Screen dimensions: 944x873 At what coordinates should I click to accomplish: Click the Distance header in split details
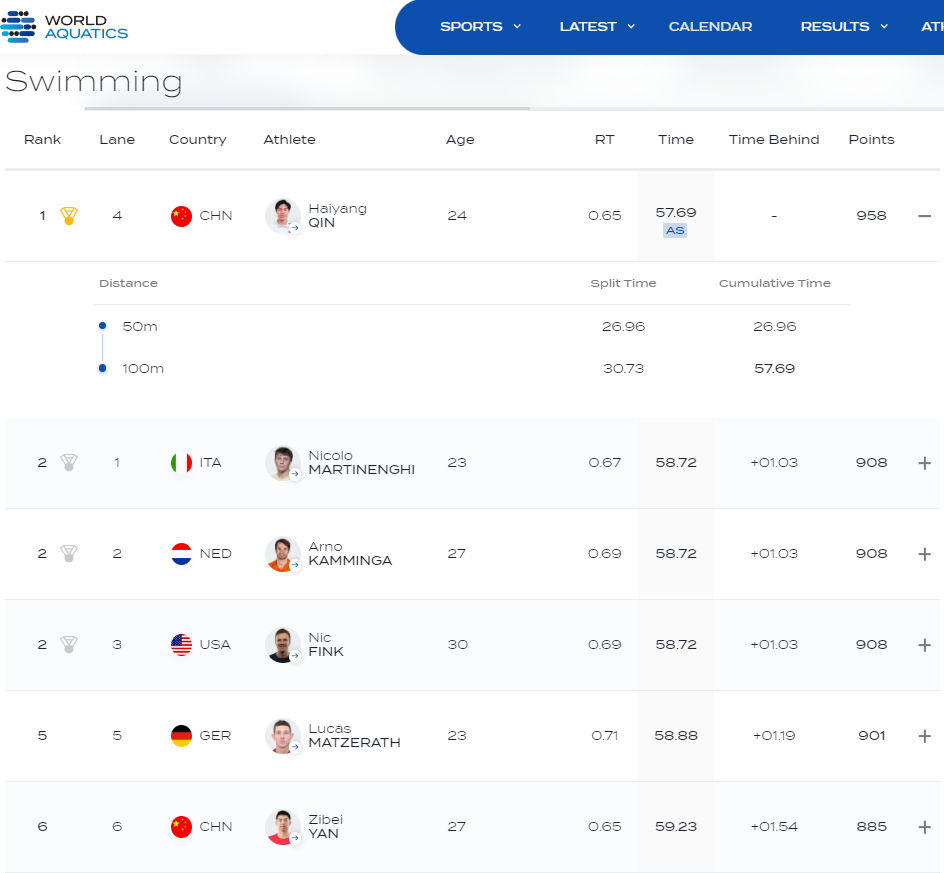128,283
